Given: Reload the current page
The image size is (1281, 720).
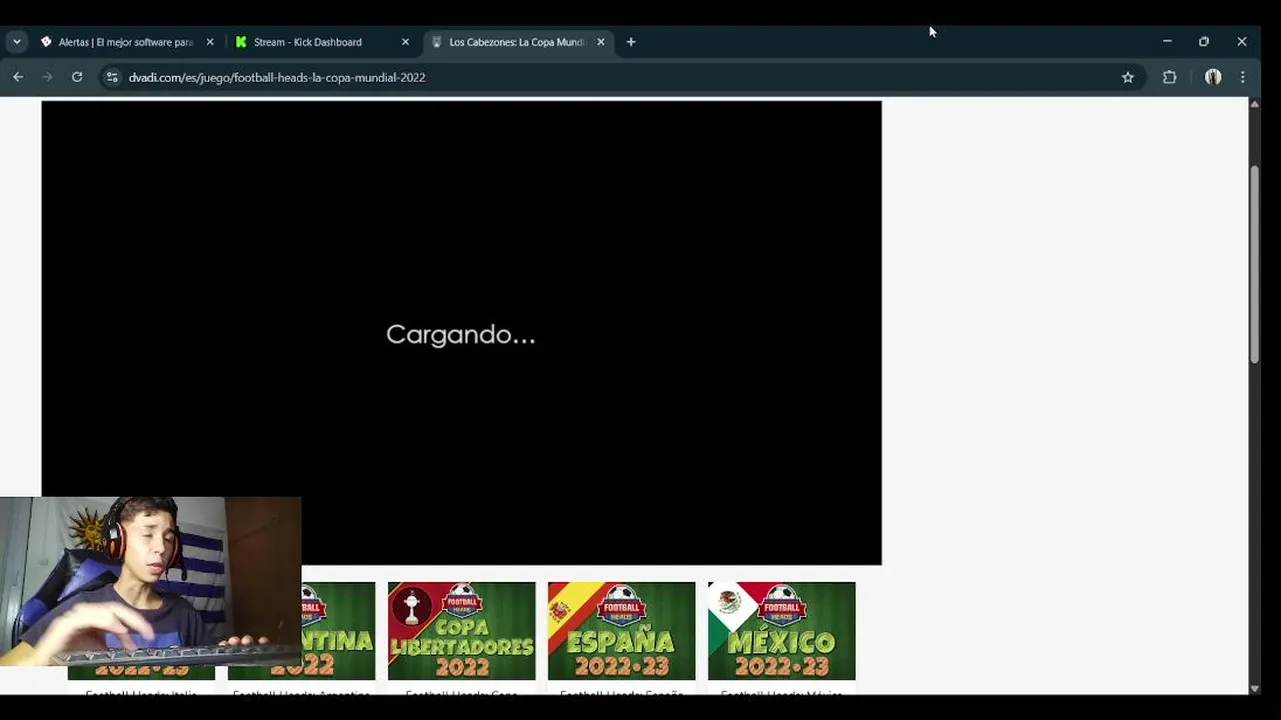Looking at the screenshot, I should [77, 77].
